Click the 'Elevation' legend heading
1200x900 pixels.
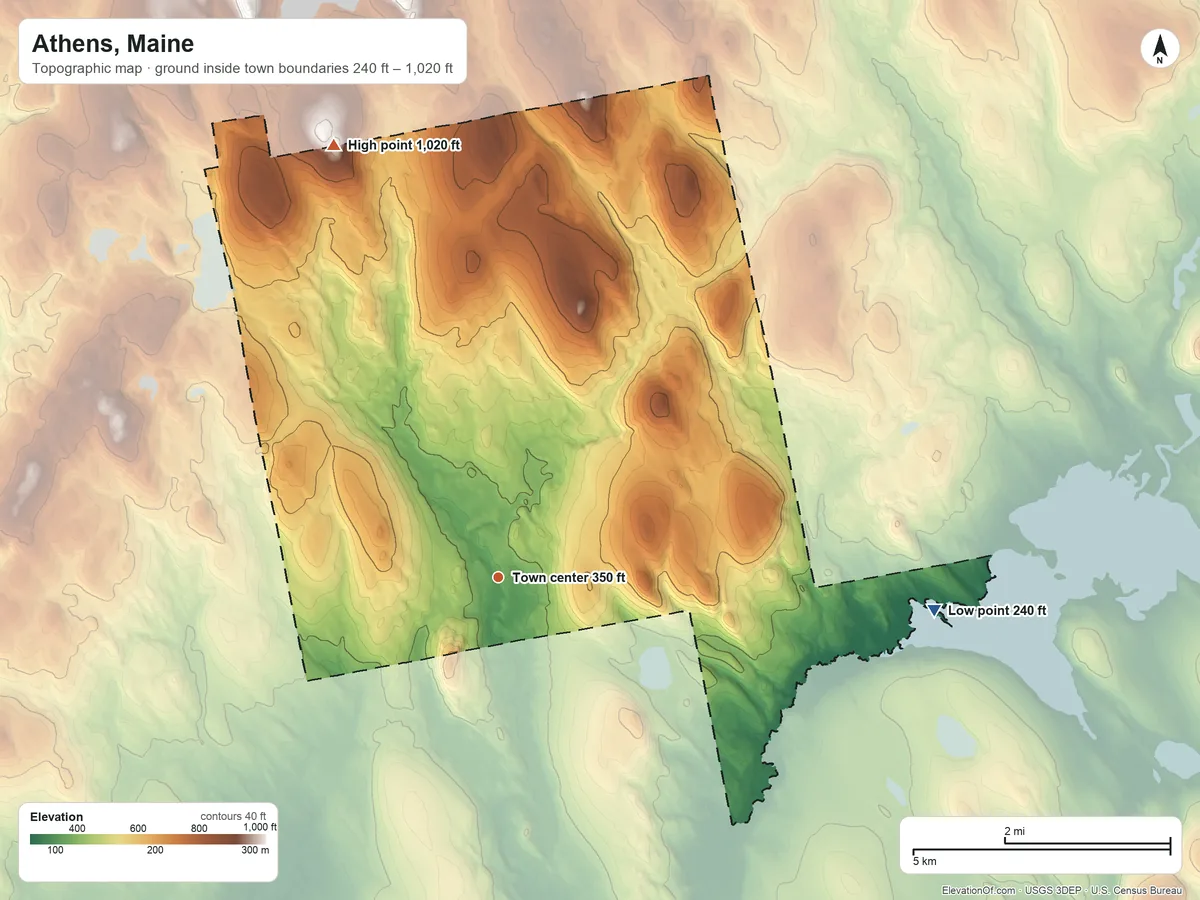[57, 817]
